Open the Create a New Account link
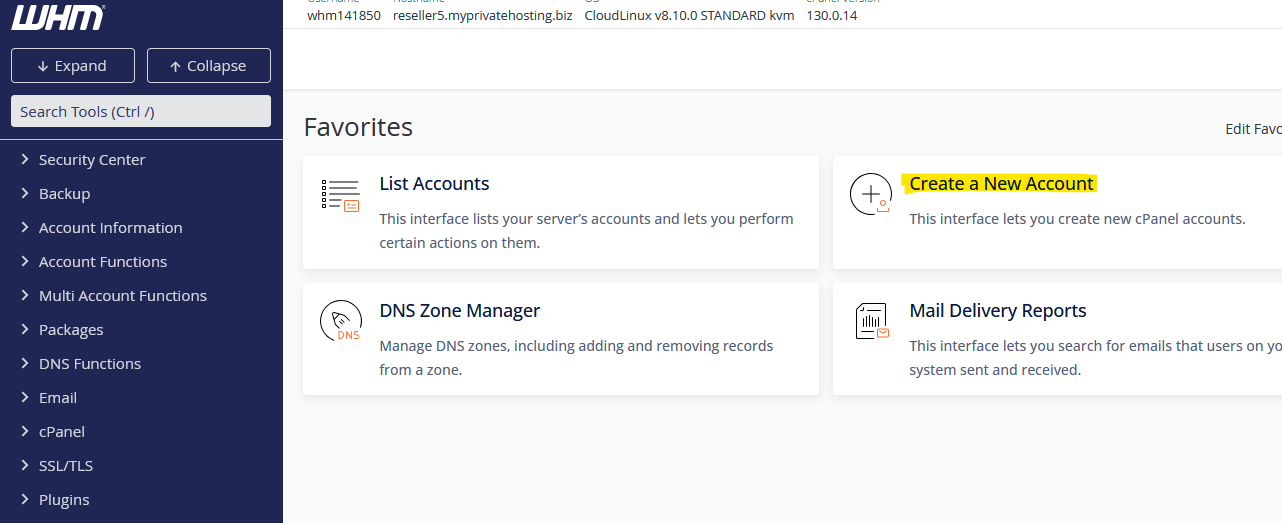Image resolution: width=1282 pixels, height=523 pixels. (x=1001, y=184)
